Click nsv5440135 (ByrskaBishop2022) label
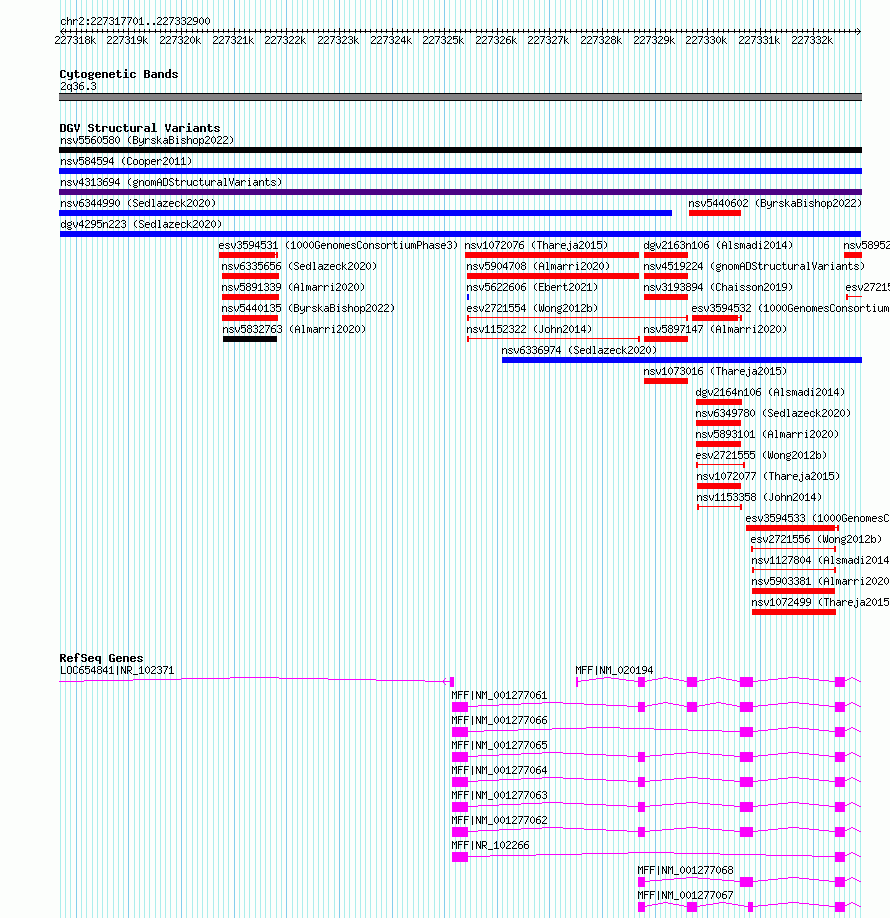The image size is (890, 918). tap(309, 309)
